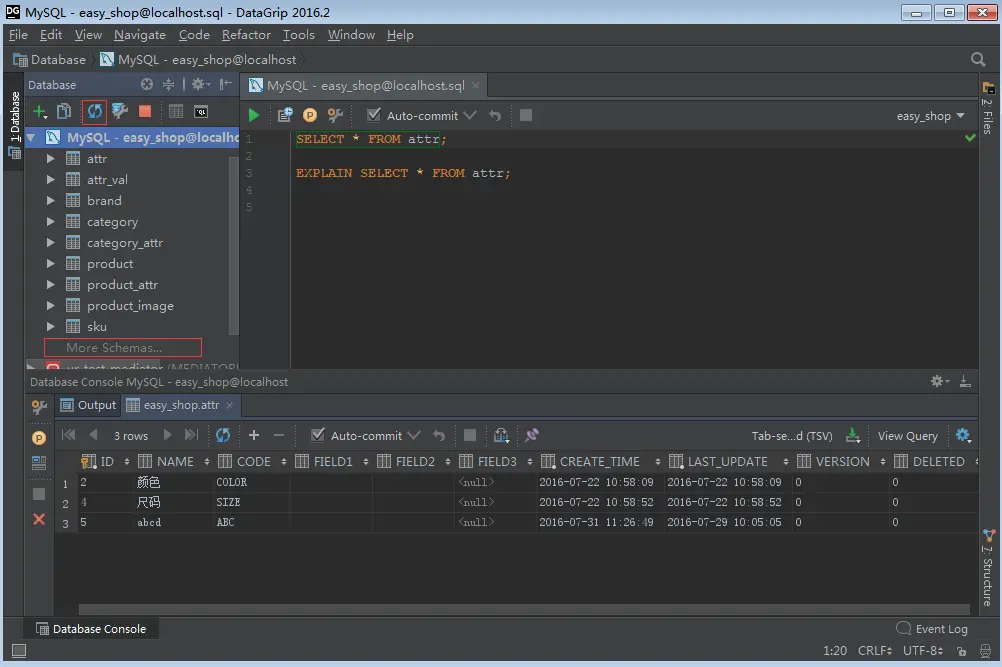The height and width of the screenshot is (667, 1002).
Task: Open the Structure side tool window
Action: pyautogui.click(x=988, y=568)
